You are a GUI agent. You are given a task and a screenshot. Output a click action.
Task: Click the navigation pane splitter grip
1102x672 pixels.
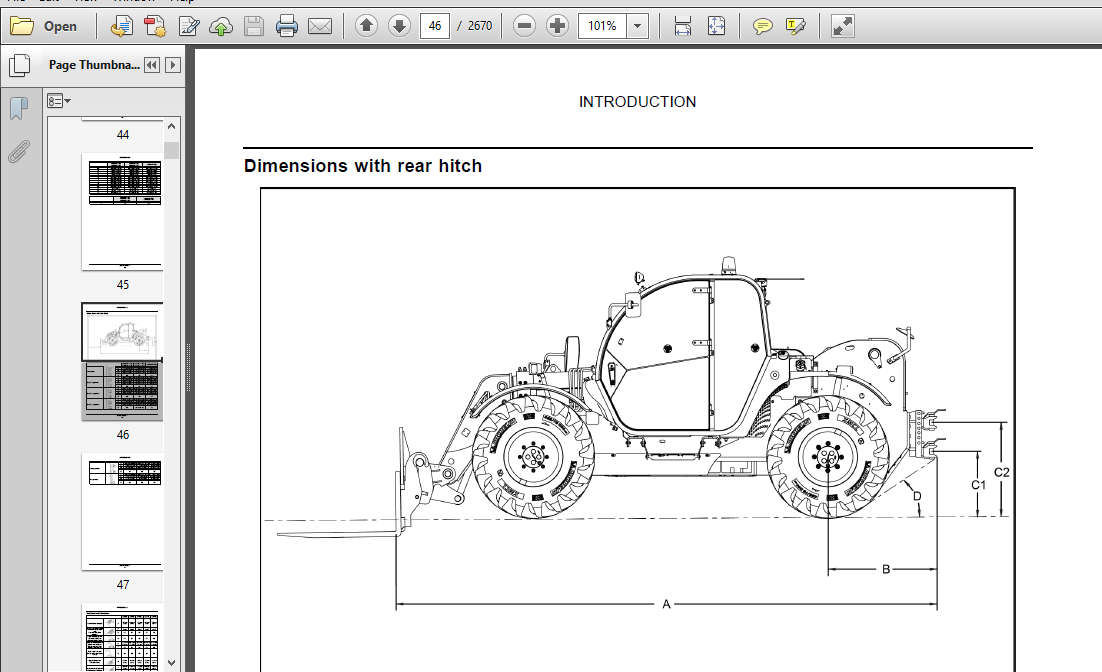click(x=188, y=368)
